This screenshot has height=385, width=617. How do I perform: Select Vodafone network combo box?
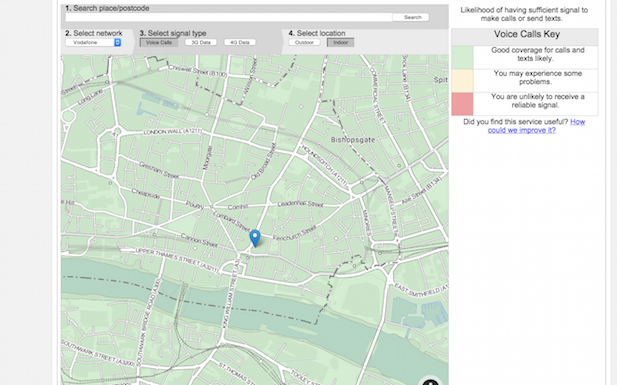coord(93,43)
